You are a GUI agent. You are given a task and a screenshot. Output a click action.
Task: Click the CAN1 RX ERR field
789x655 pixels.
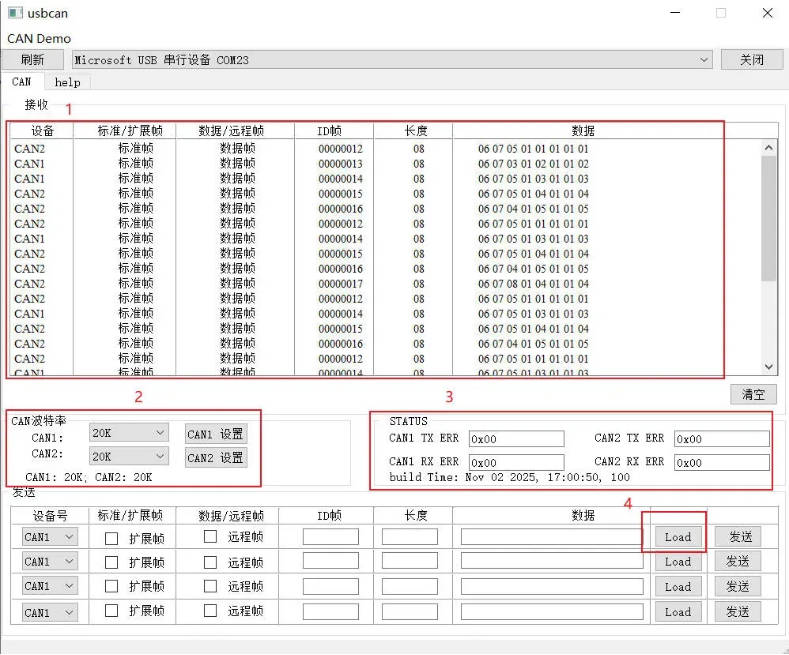click(516, 462)
